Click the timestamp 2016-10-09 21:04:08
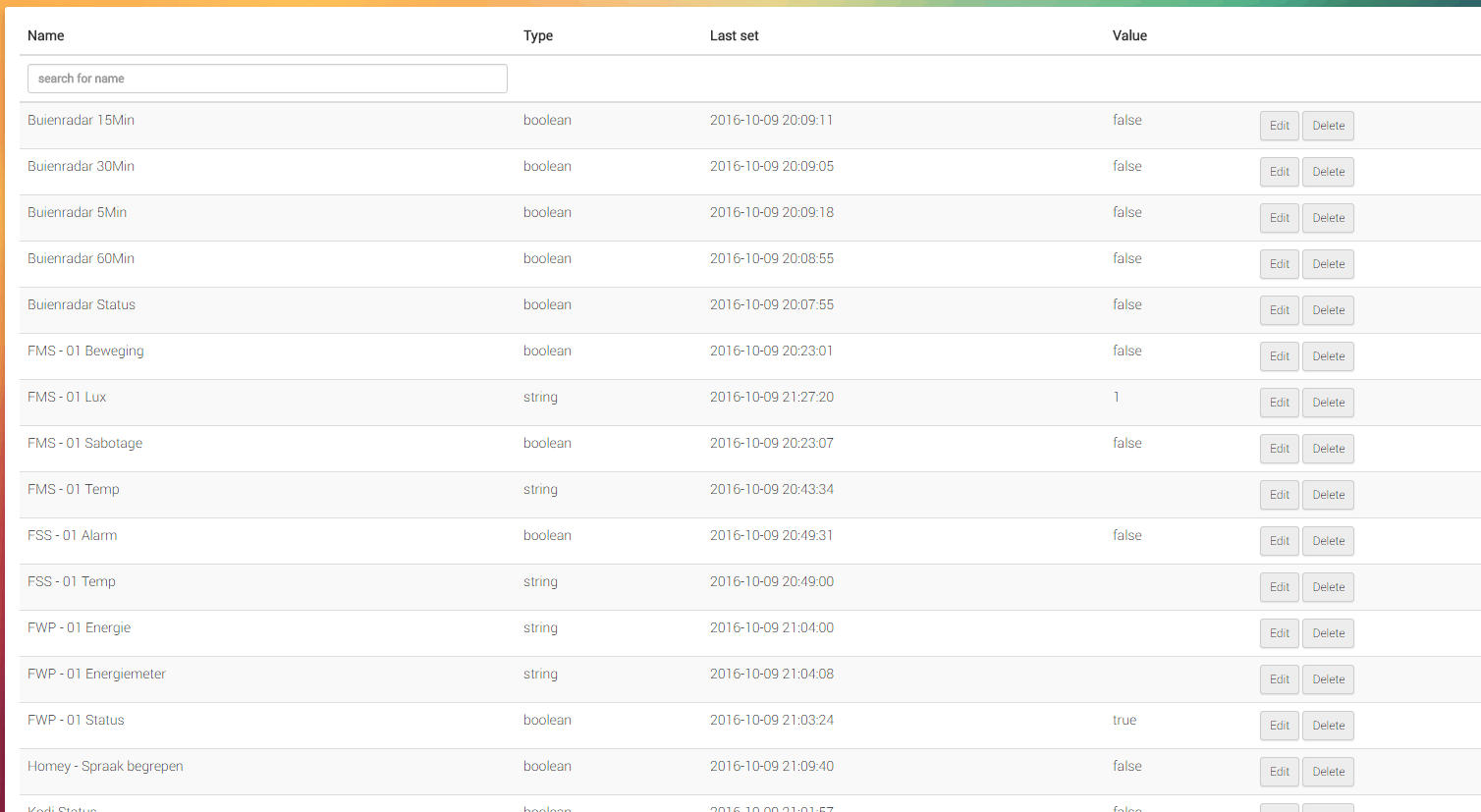The image size is (1481, 812). (772, 674)
